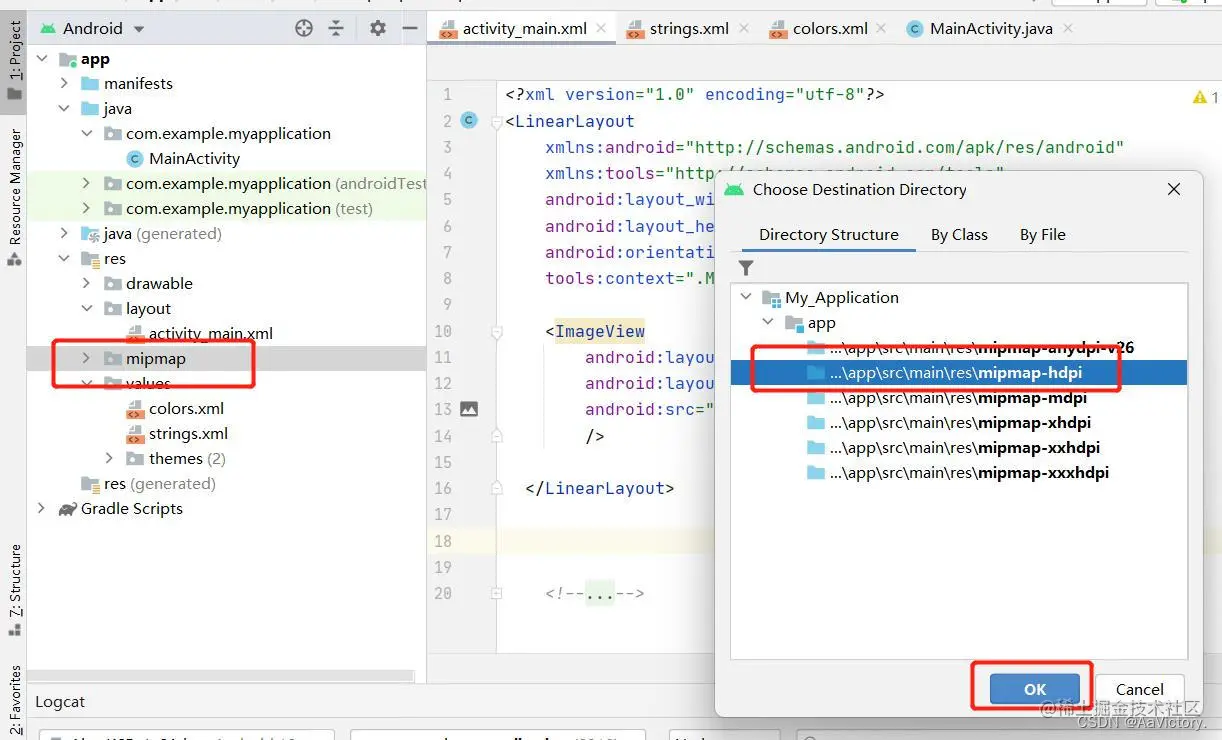Collapse the app node in dialog tree
Screen dimensions: 1222x740
tap(768, 323)
